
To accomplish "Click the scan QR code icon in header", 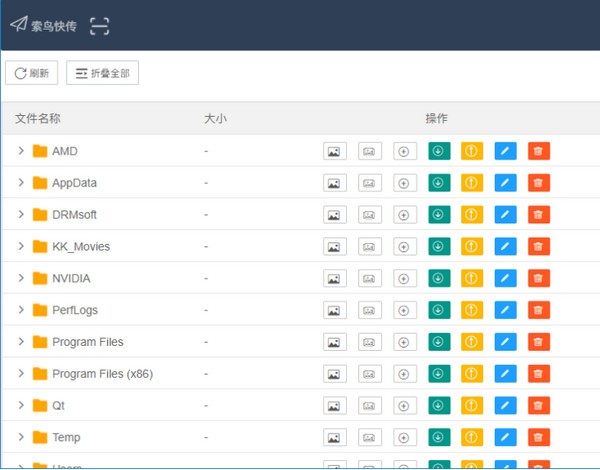I will tap(99, 26).
